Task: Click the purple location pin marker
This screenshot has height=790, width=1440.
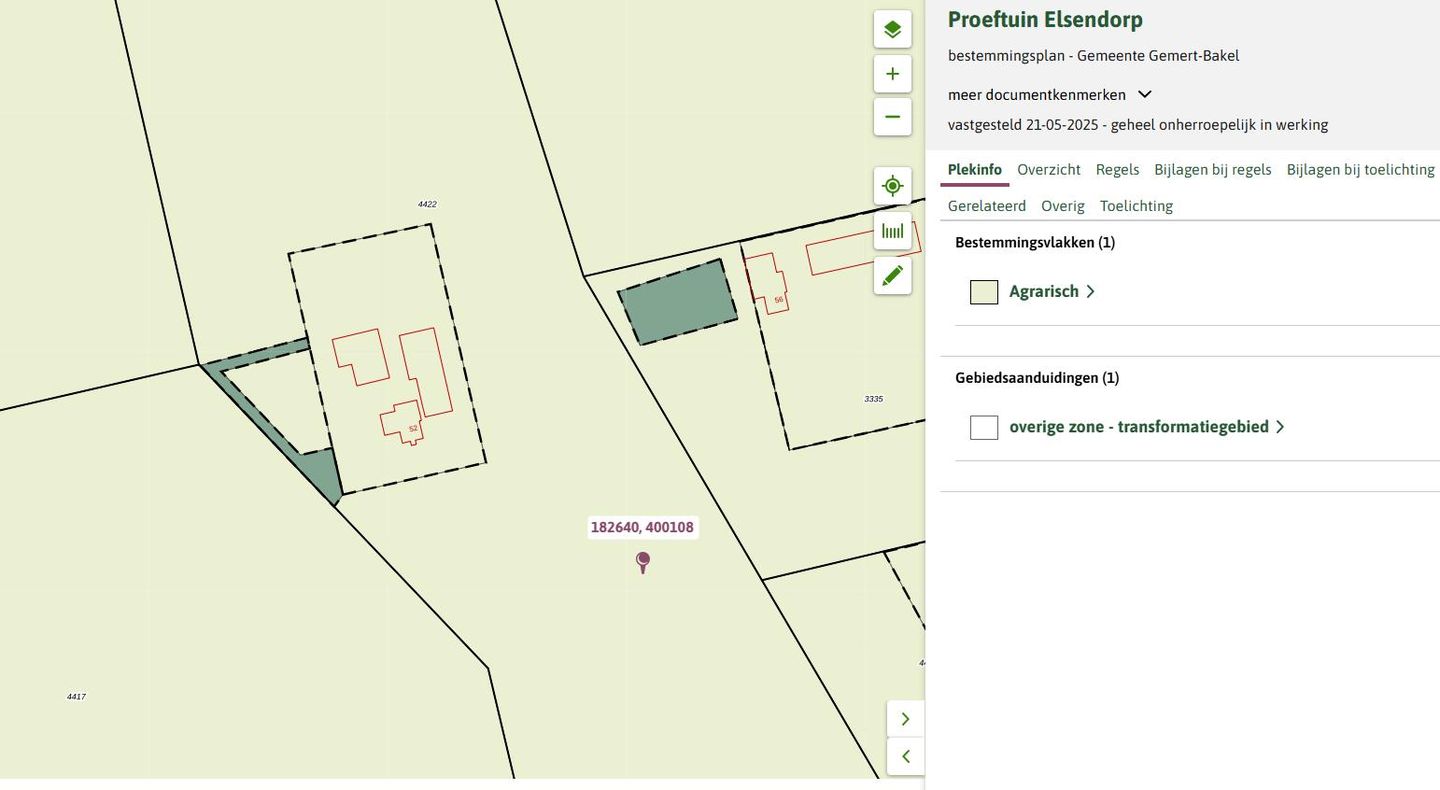Action: click(x=643, y=561)
